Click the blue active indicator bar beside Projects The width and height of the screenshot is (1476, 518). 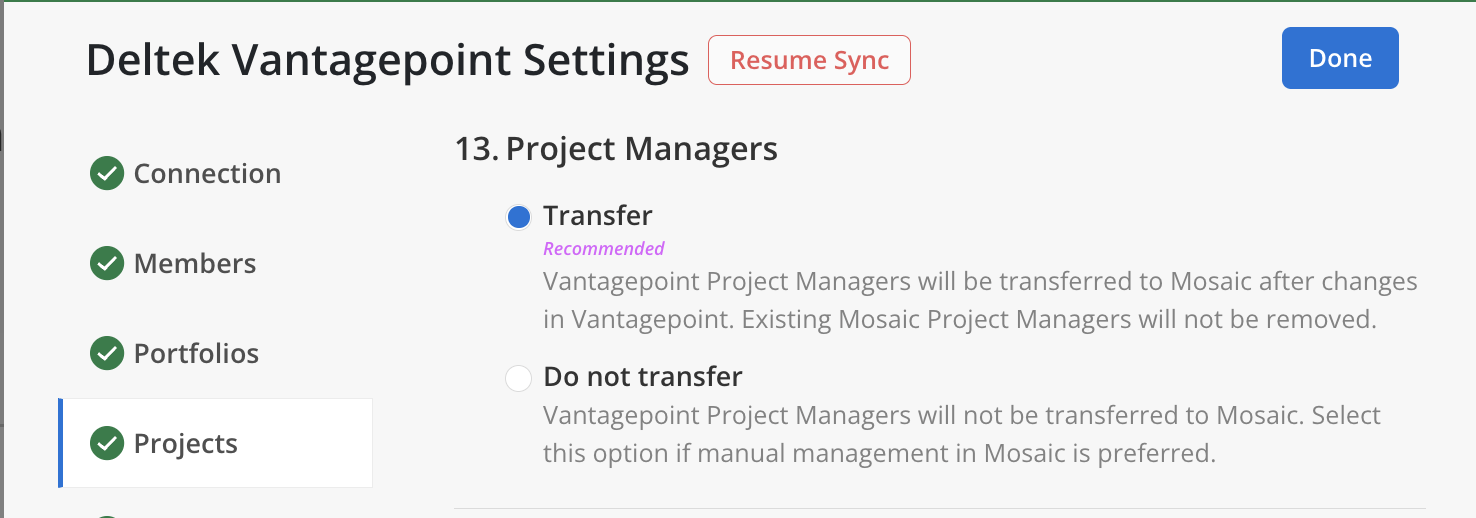click(61, 443)
